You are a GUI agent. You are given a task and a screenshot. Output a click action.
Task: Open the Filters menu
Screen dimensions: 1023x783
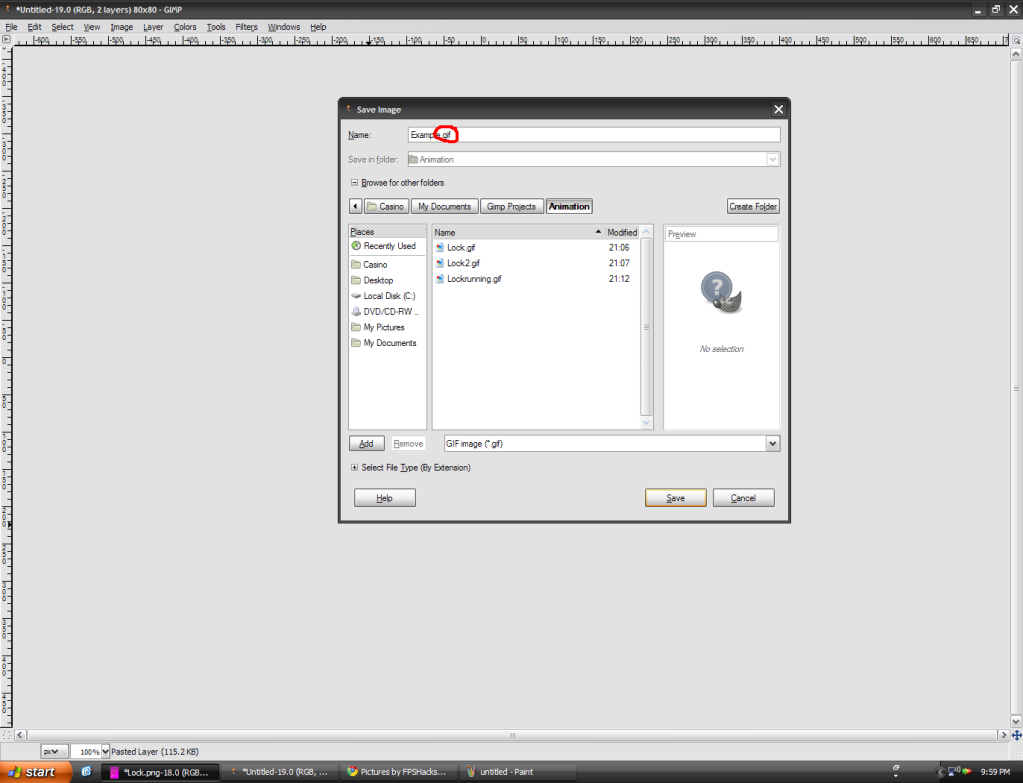pos(246,27)
